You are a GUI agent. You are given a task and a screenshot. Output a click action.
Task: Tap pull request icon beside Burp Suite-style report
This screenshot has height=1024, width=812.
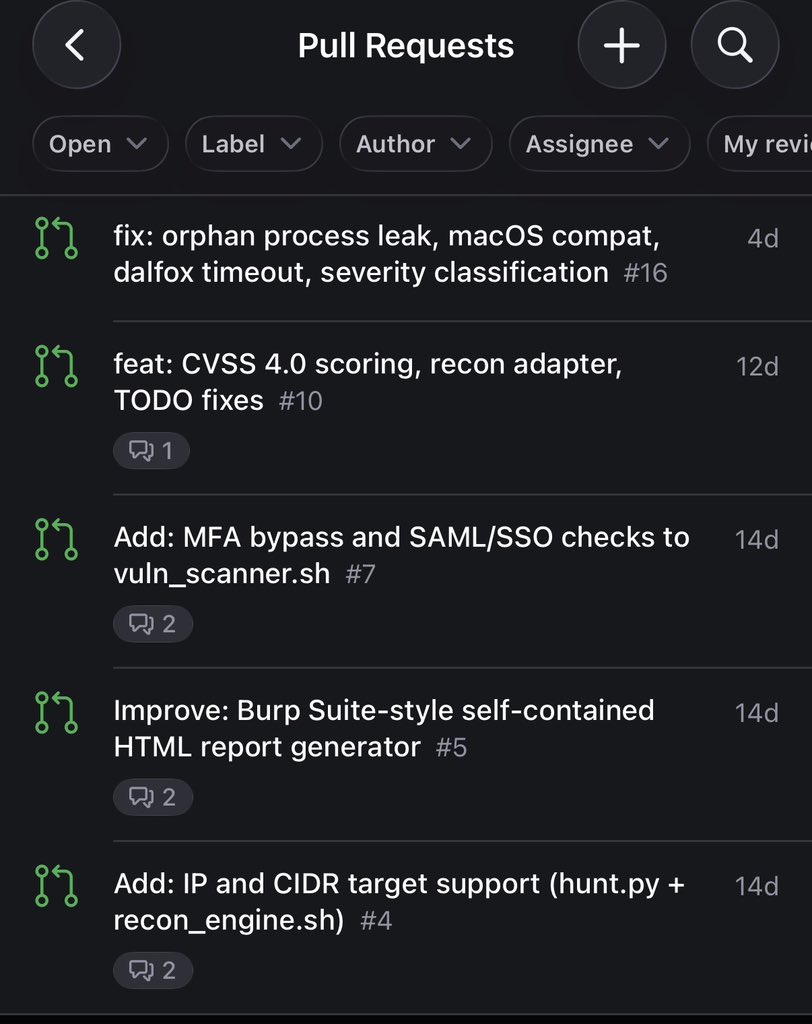click(x=56, y=712)
